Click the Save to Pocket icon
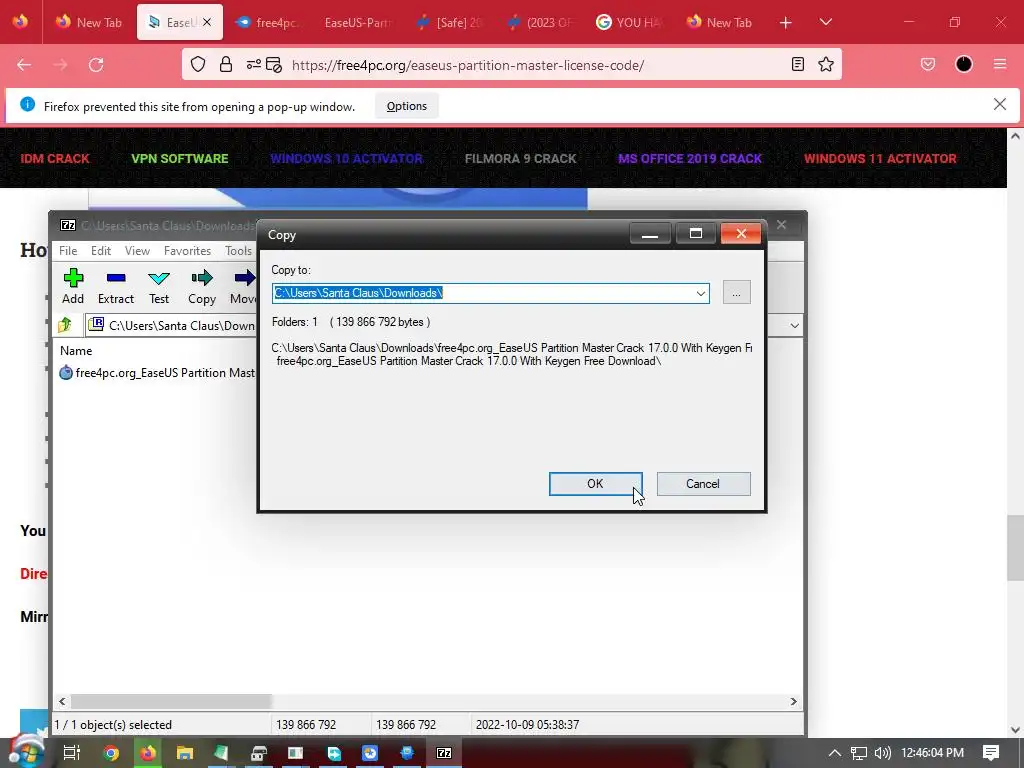Viewport: 1024px width, 768px height. 927,64
